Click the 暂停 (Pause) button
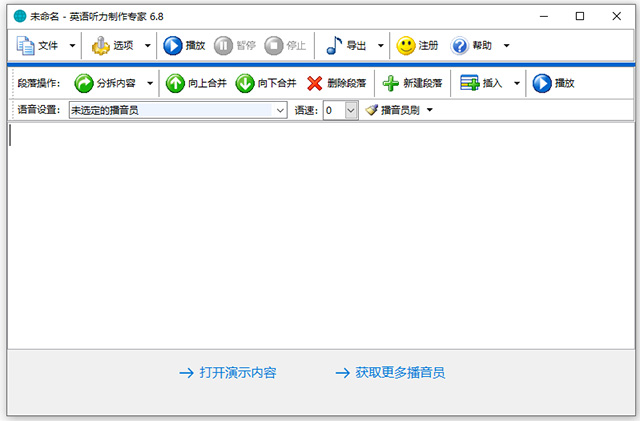This screenshot has width=640, height=421. pos(235,45)
